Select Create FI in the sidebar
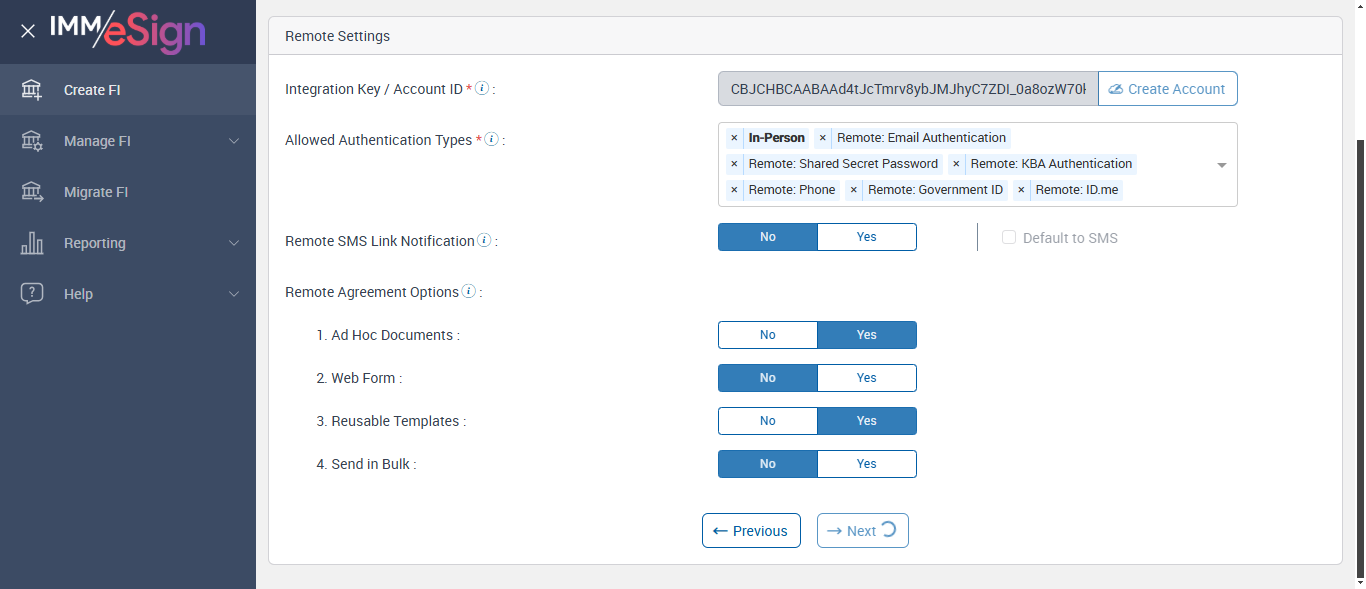Viewport: 1366px width, 589px height. (x=92, y=90)
